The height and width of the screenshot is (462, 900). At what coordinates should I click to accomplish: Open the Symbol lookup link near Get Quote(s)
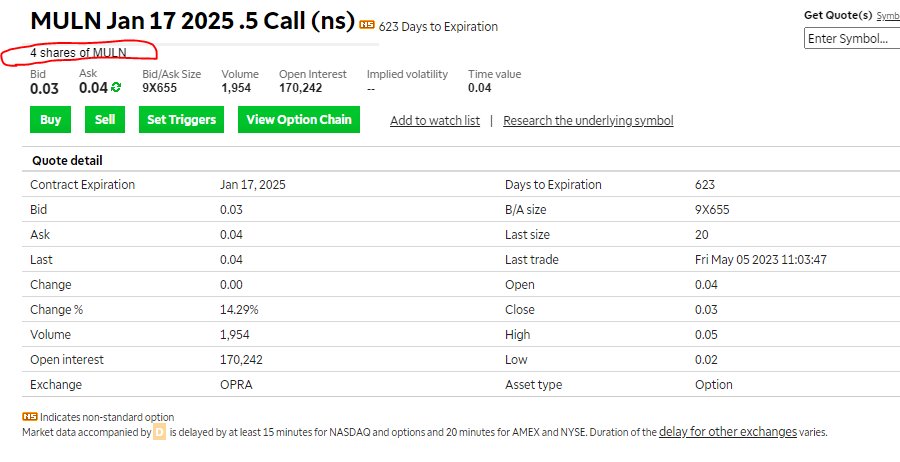[x=888, y=15]
